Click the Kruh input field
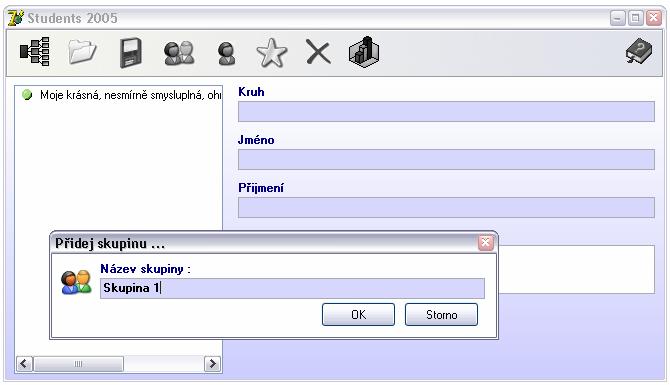670x385 pixels. (x=446, y=112)
